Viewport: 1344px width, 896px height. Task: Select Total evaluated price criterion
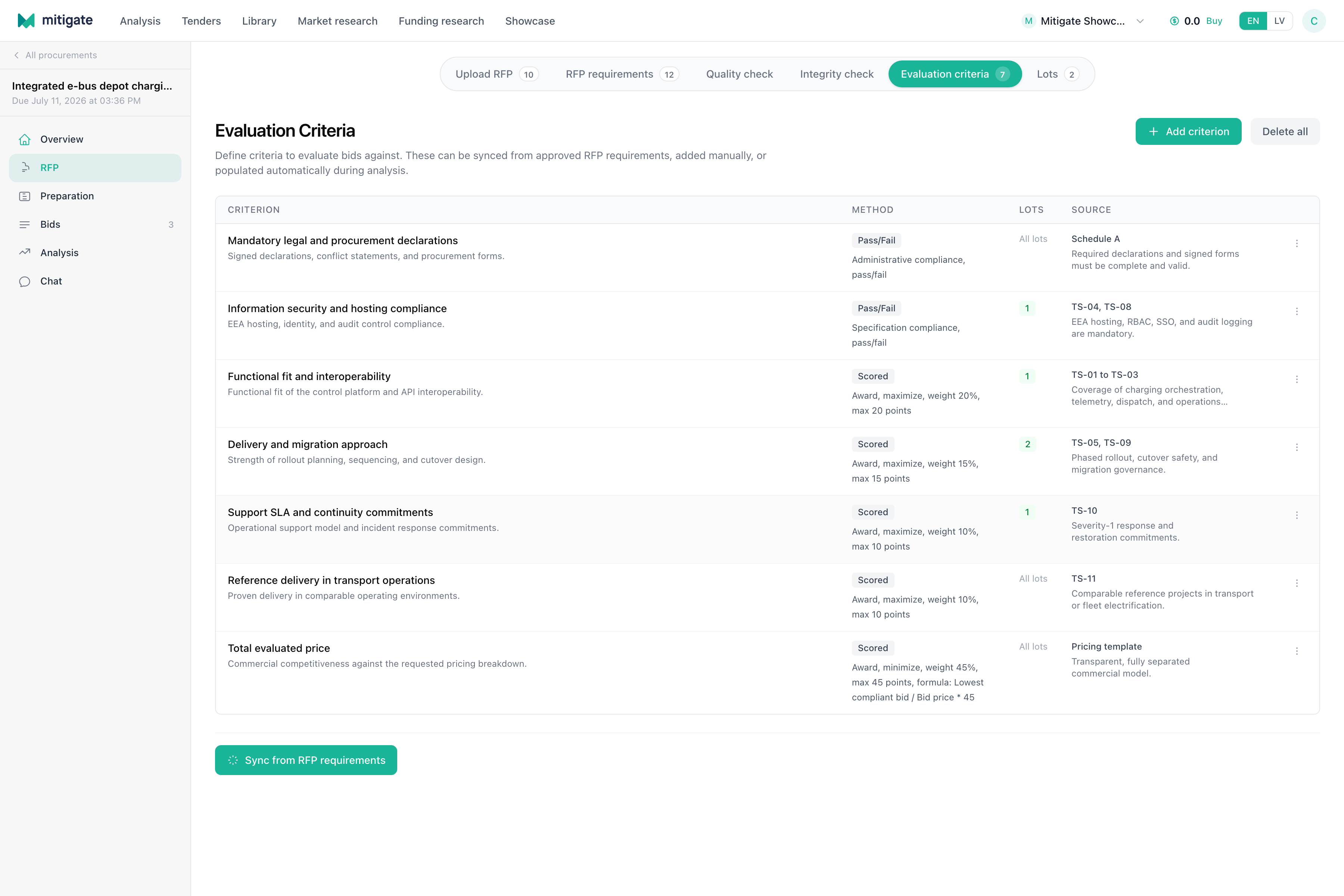(x=279, y=648)
